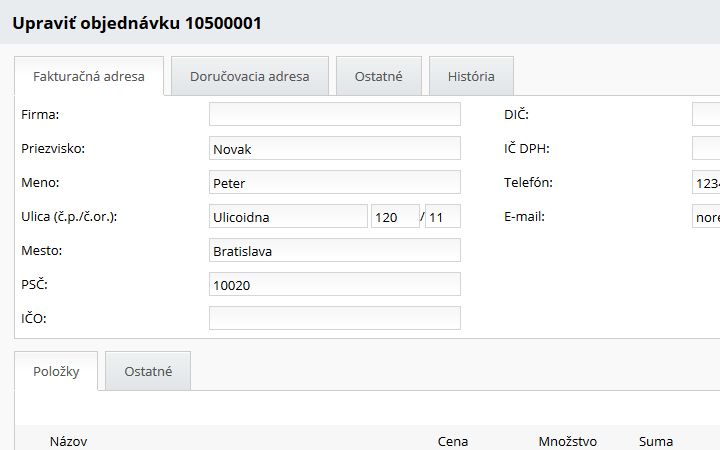The width and height of the screenshot is (720, 450).
Task: Focus the Priezvisko field containing Novak
Action: (334, 148)
